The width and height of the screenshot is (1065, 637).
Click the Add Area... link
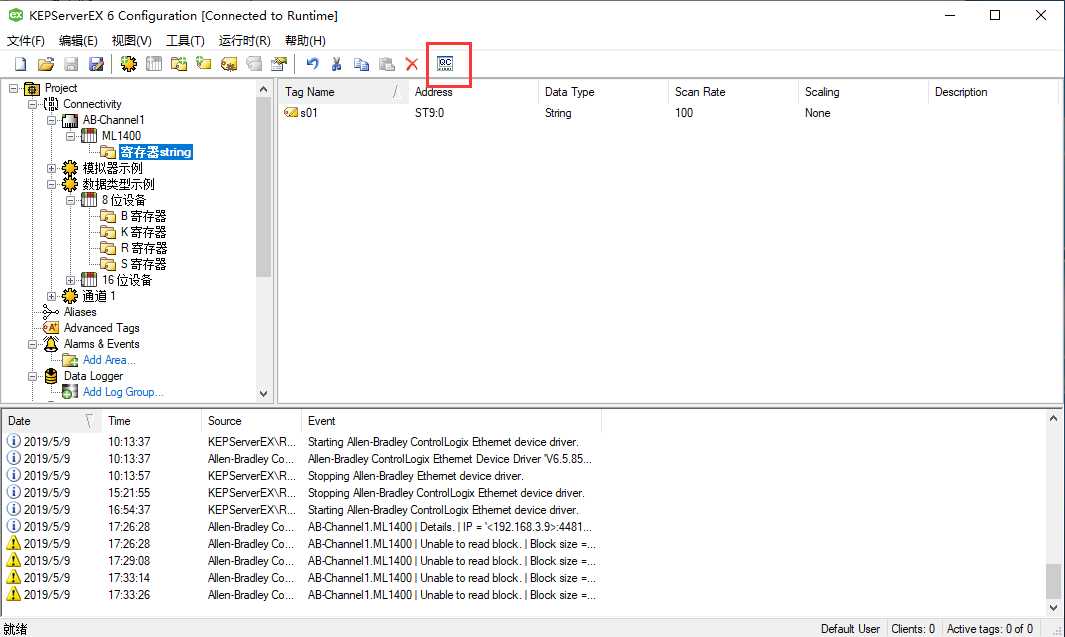pyautogui.click(x=109, y=360)
